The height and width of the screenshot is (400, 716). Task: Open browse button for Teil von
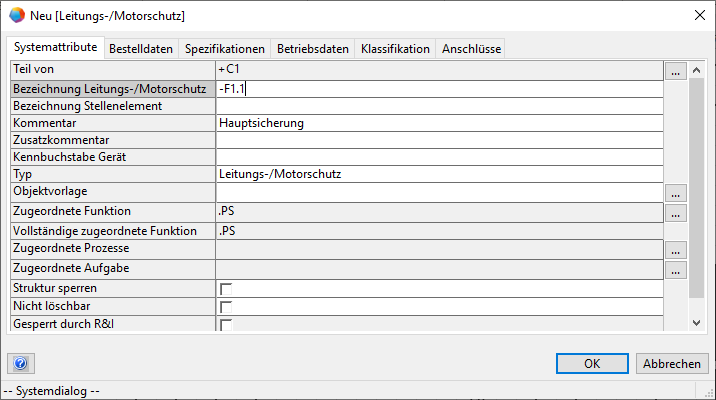pyautogui.click(x=677, y=71)
